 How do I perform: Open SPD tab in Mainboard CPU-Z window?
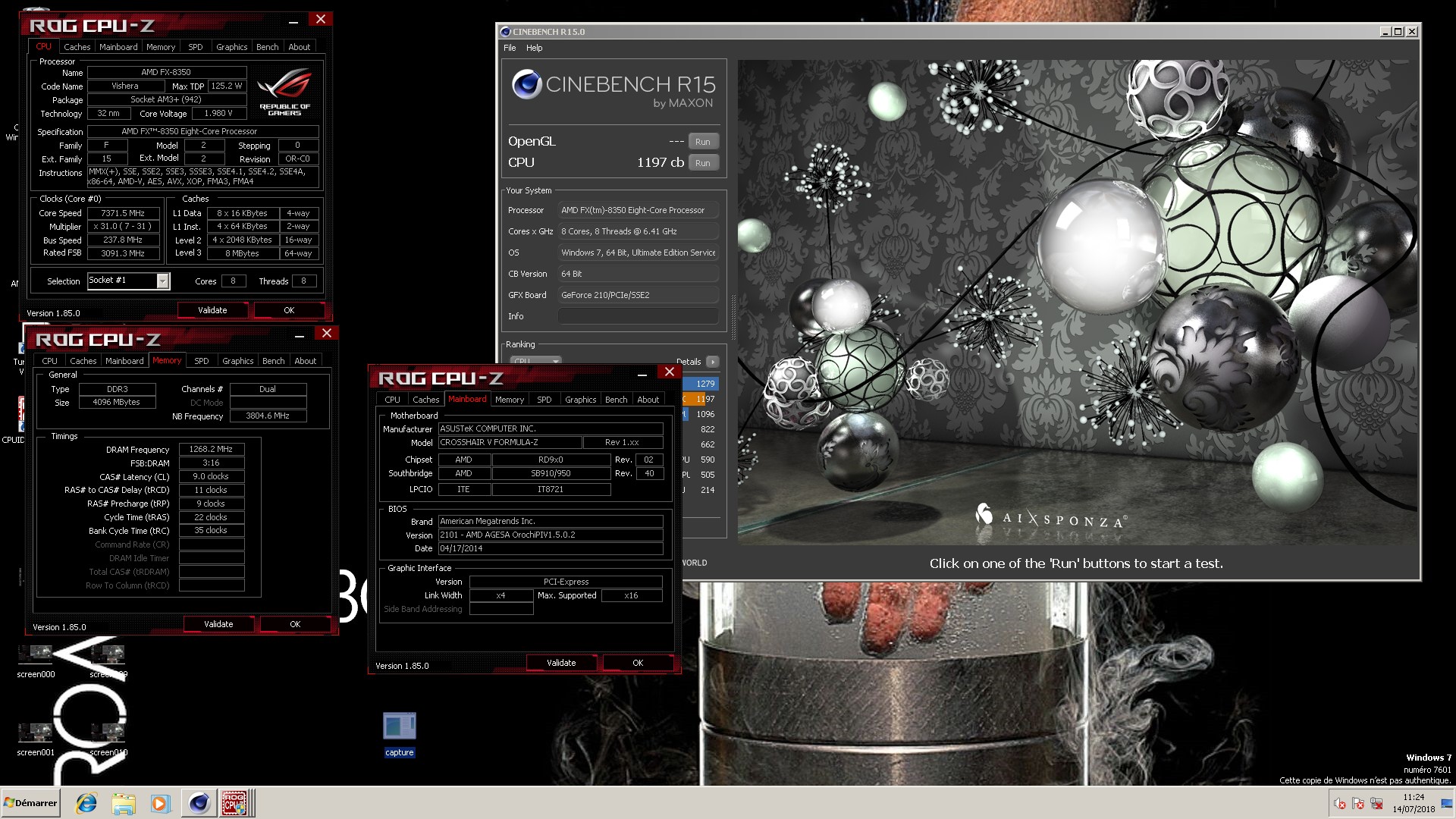(x=544, y=400)
